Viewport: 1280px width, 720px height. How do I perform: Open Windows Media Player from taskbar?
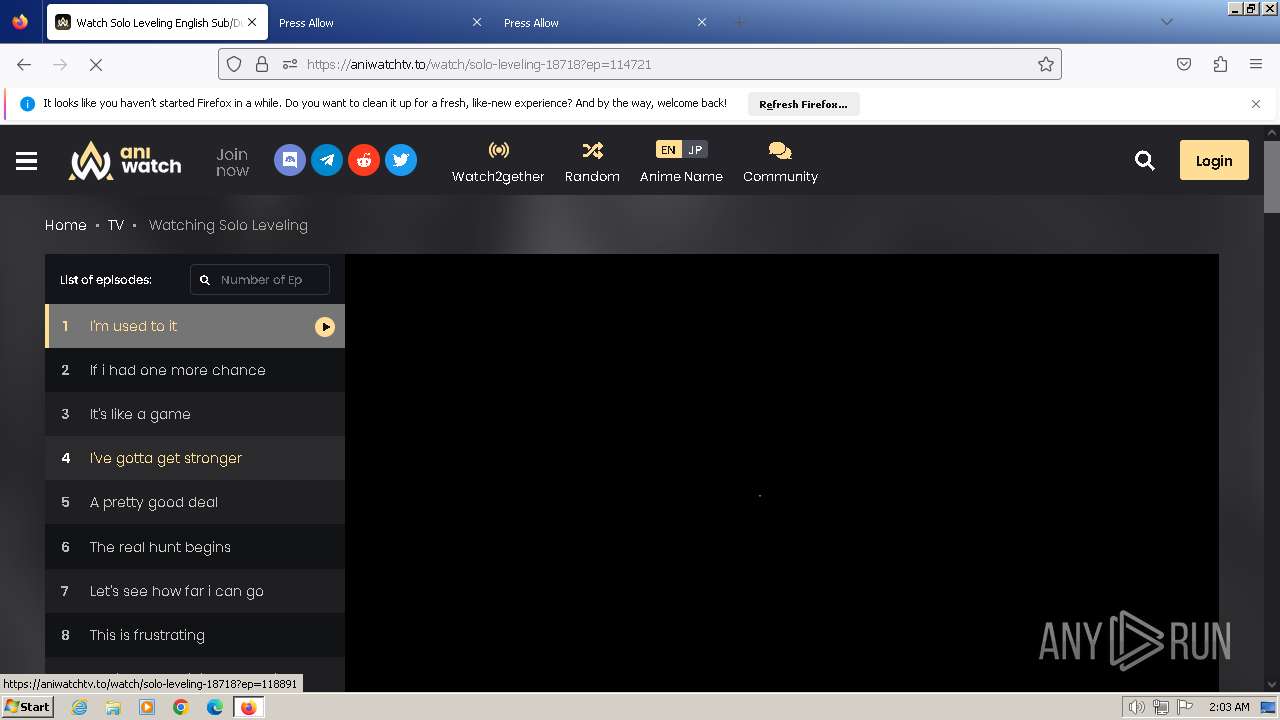(x=147, y=707)
